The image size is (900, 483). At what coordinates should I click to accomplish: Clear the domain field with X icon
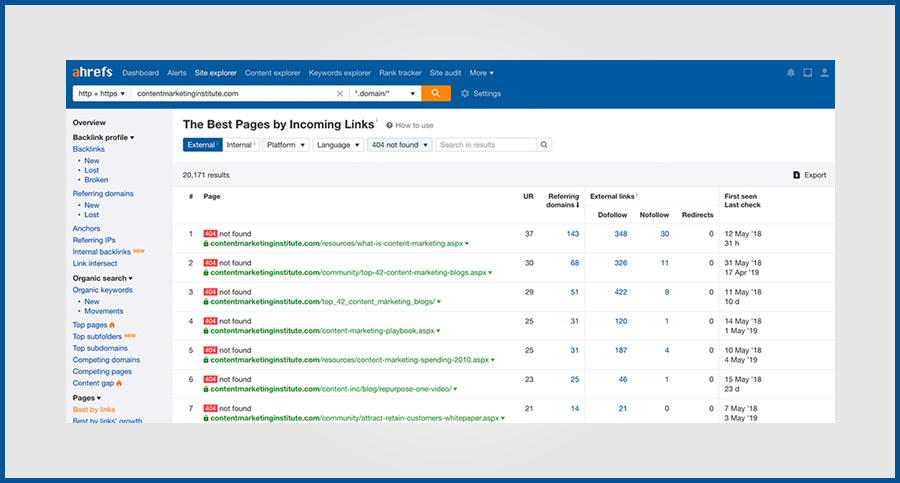(x=340, y=94)
